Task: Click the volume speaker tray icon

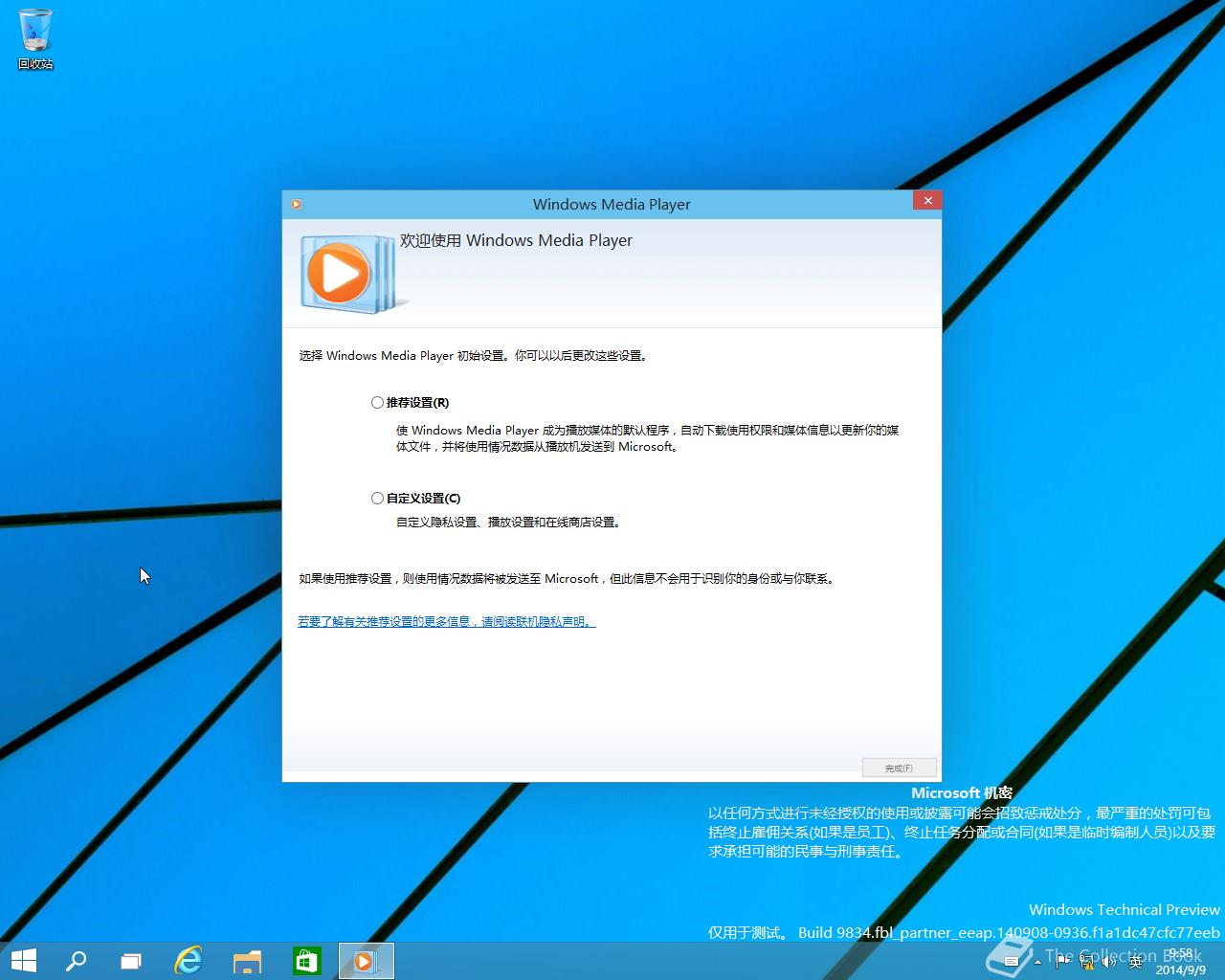Action: tap(1109, 962)
